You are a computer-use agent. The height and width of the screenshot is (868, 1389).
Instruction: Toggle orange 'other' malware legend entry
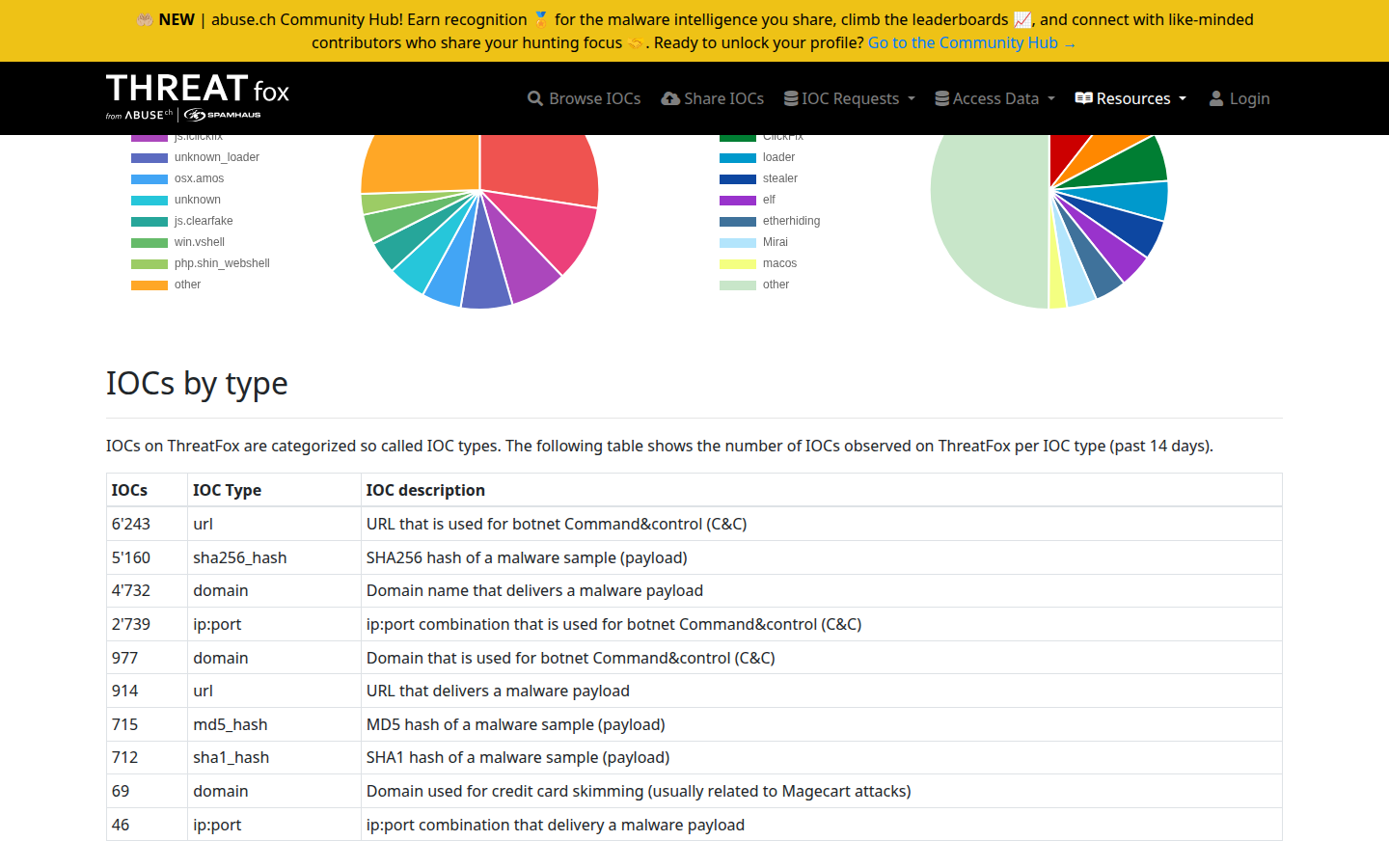166,285
